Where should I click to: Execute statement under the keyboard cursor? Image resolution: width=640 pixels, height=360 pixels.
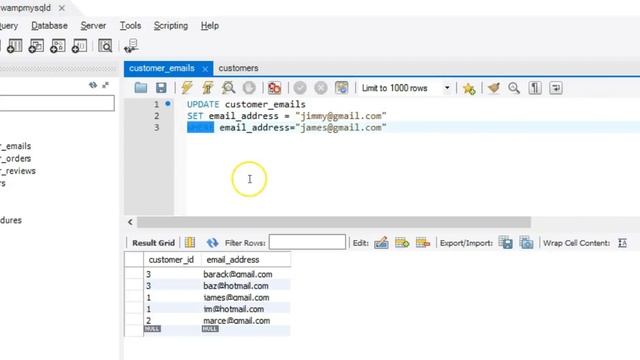(x=207, y=88)
